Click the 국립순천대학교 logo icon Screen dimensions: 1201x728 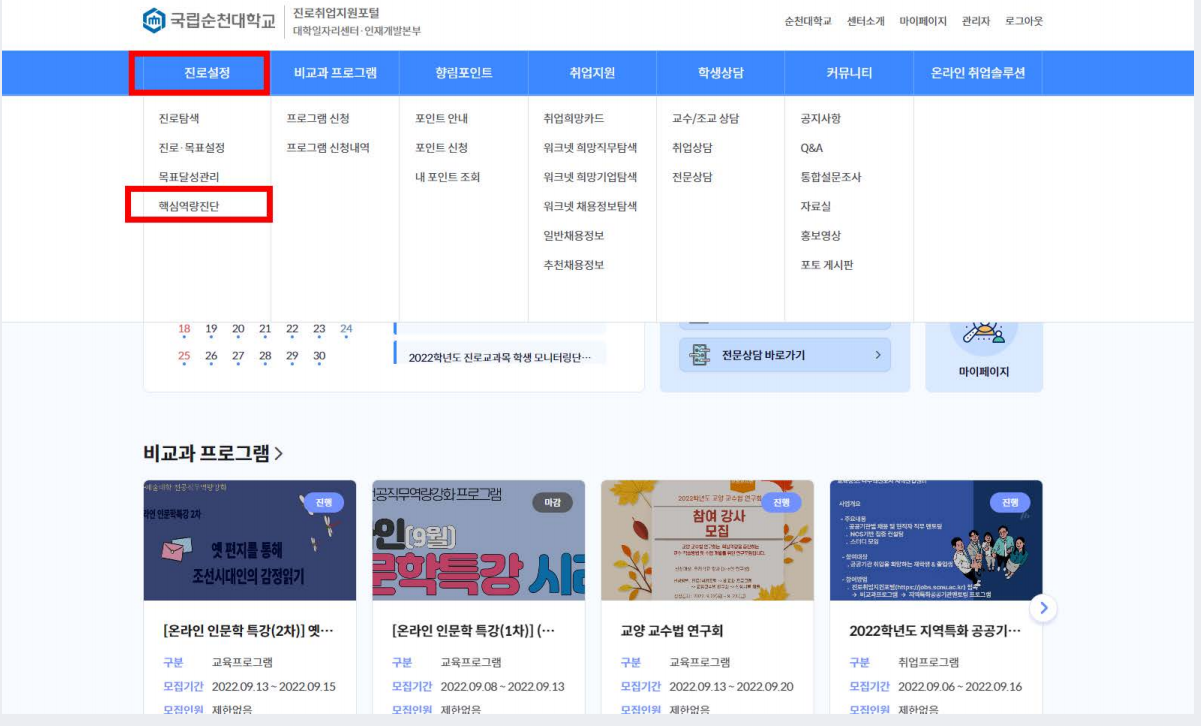tap(154, 21)
